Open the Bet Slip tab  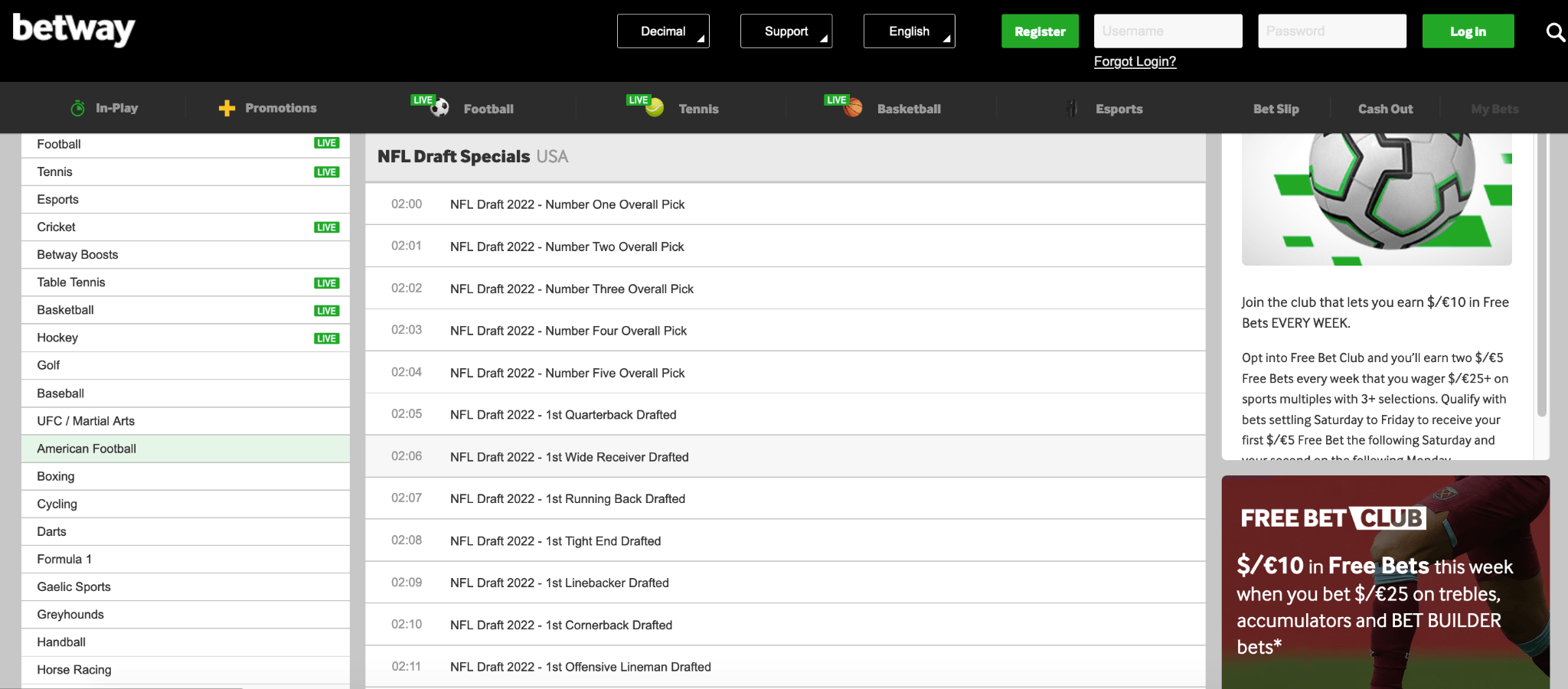click(x=1276, y=109)
